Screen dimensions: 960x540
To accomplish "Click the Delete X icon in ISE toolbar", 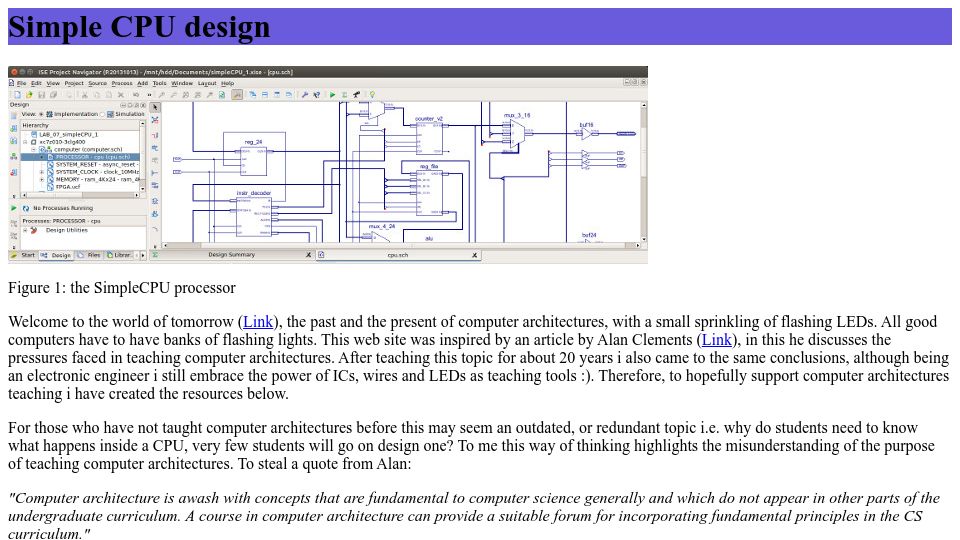I will tap(121, 95).
